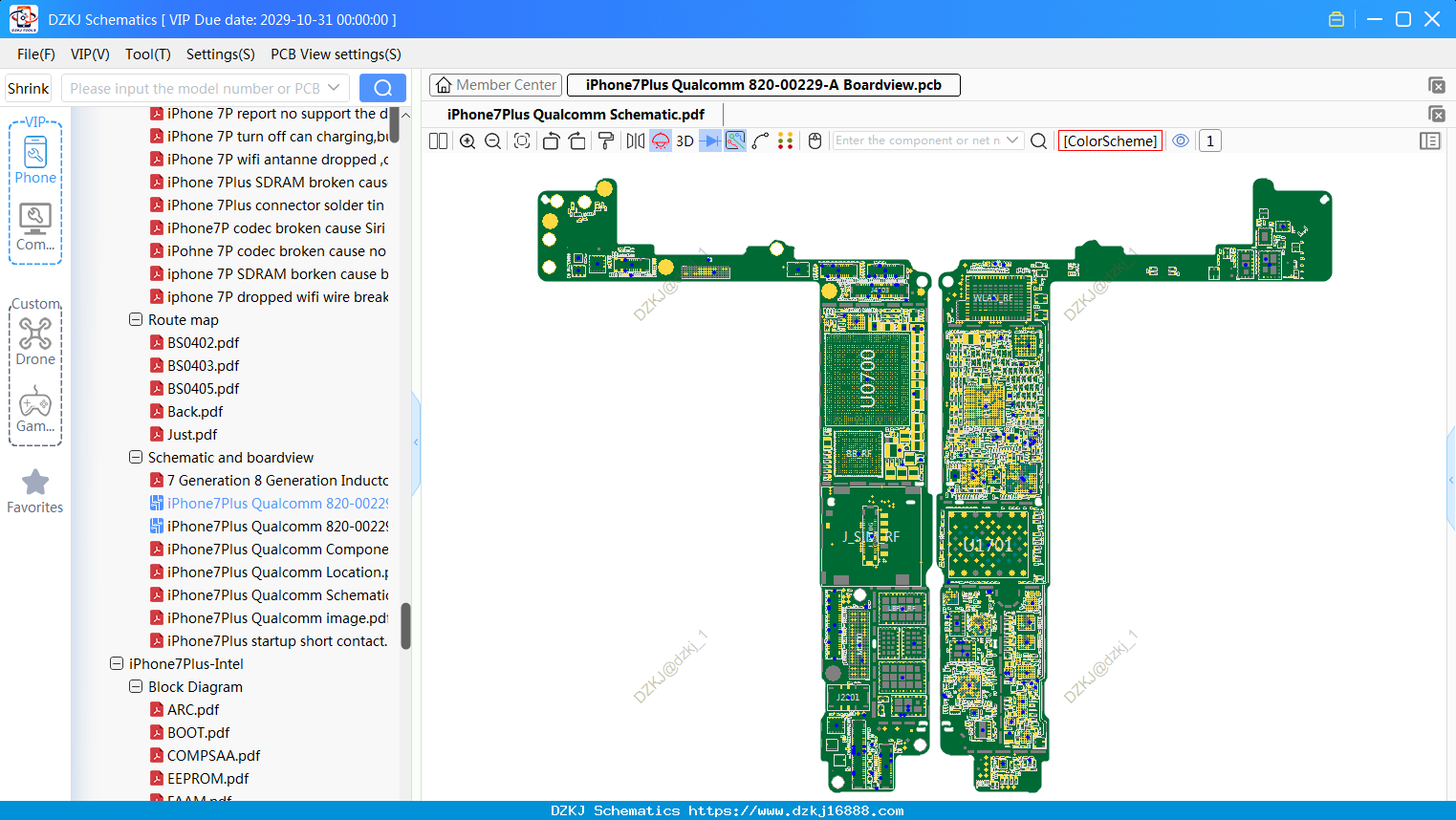Viewport: 1456px width, 820px height.
Task: Select the Phone category icon
Action: (x=35, y=161)
